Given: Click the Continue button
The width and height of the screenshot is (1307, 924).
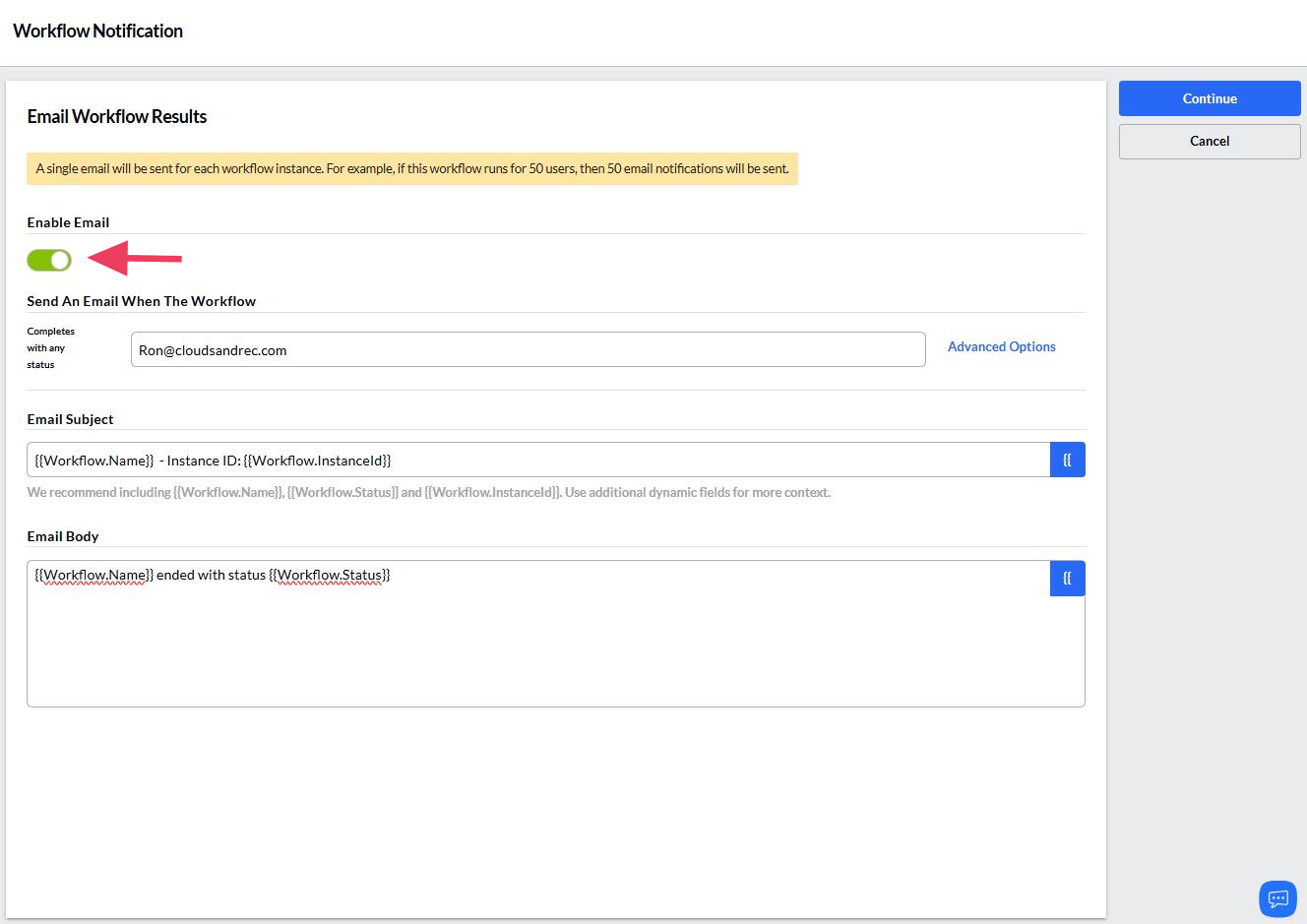Looking at the screenshot, I should tap(1210, 98).
